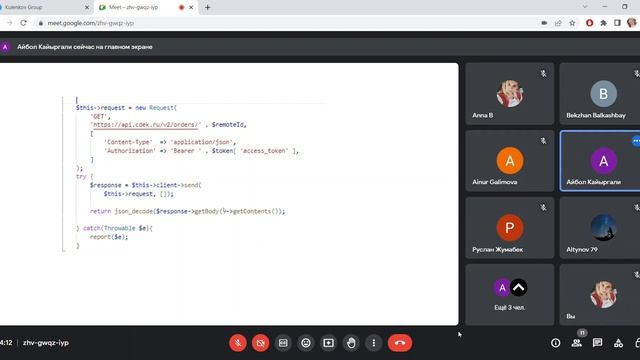Unmute the microphone in call controls
The image size is (640, 360).
point(238,343)
